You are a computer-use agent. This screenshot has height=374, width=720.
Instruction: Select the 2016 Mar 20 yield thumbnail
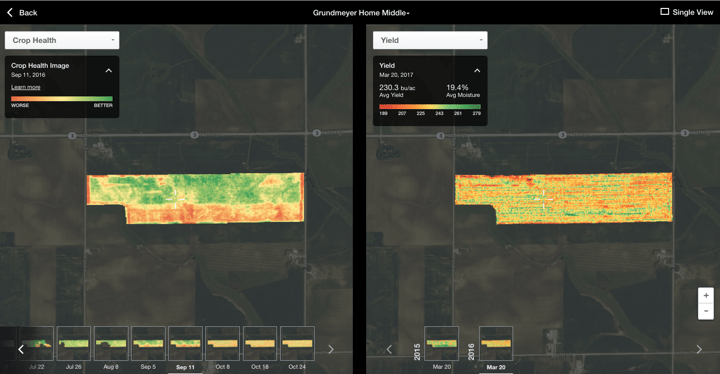496,343
